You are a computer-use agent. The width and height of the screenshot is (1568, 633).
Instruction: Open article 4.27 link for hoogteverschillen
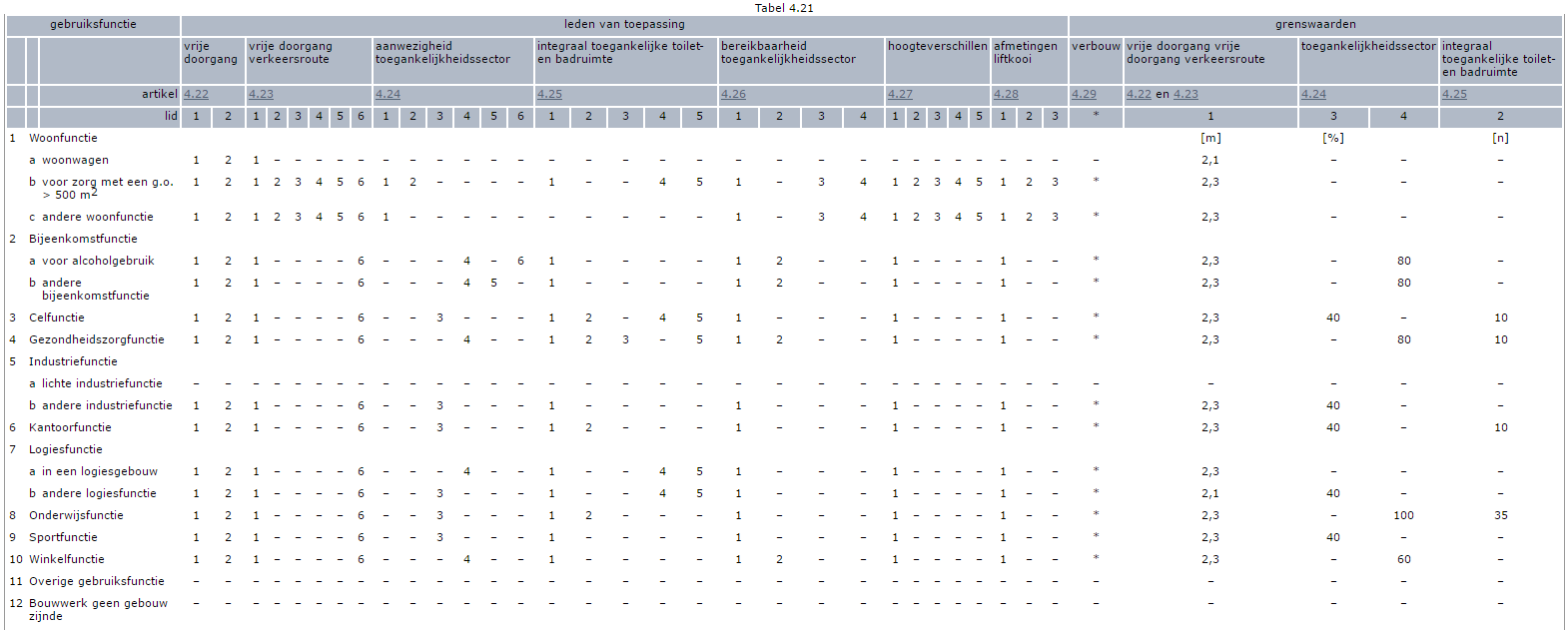click(x=900, y=94)
